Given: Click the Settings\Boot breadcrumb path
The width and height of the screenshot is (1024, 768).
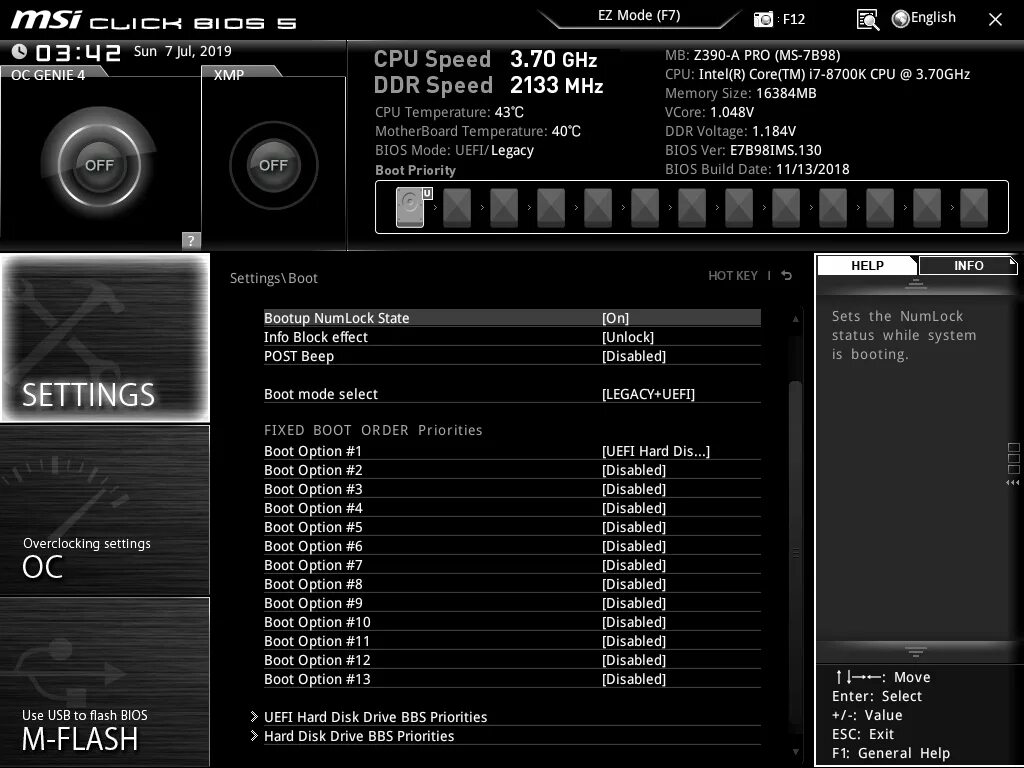Looking at the screenshot, I should tap(274, 278).
